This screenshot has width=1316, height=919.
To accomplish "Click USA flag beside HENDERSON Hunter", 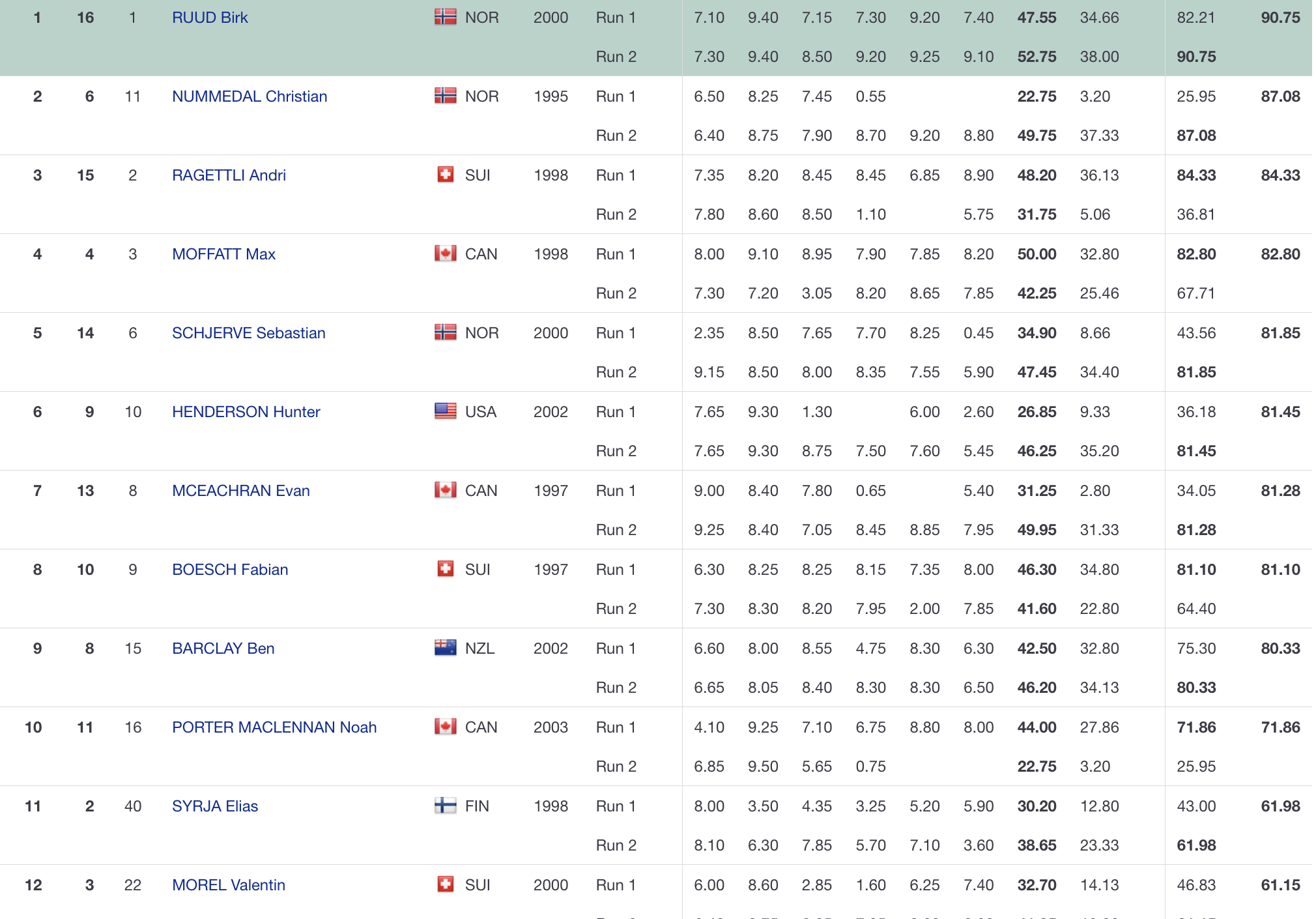I will (445, 411).
